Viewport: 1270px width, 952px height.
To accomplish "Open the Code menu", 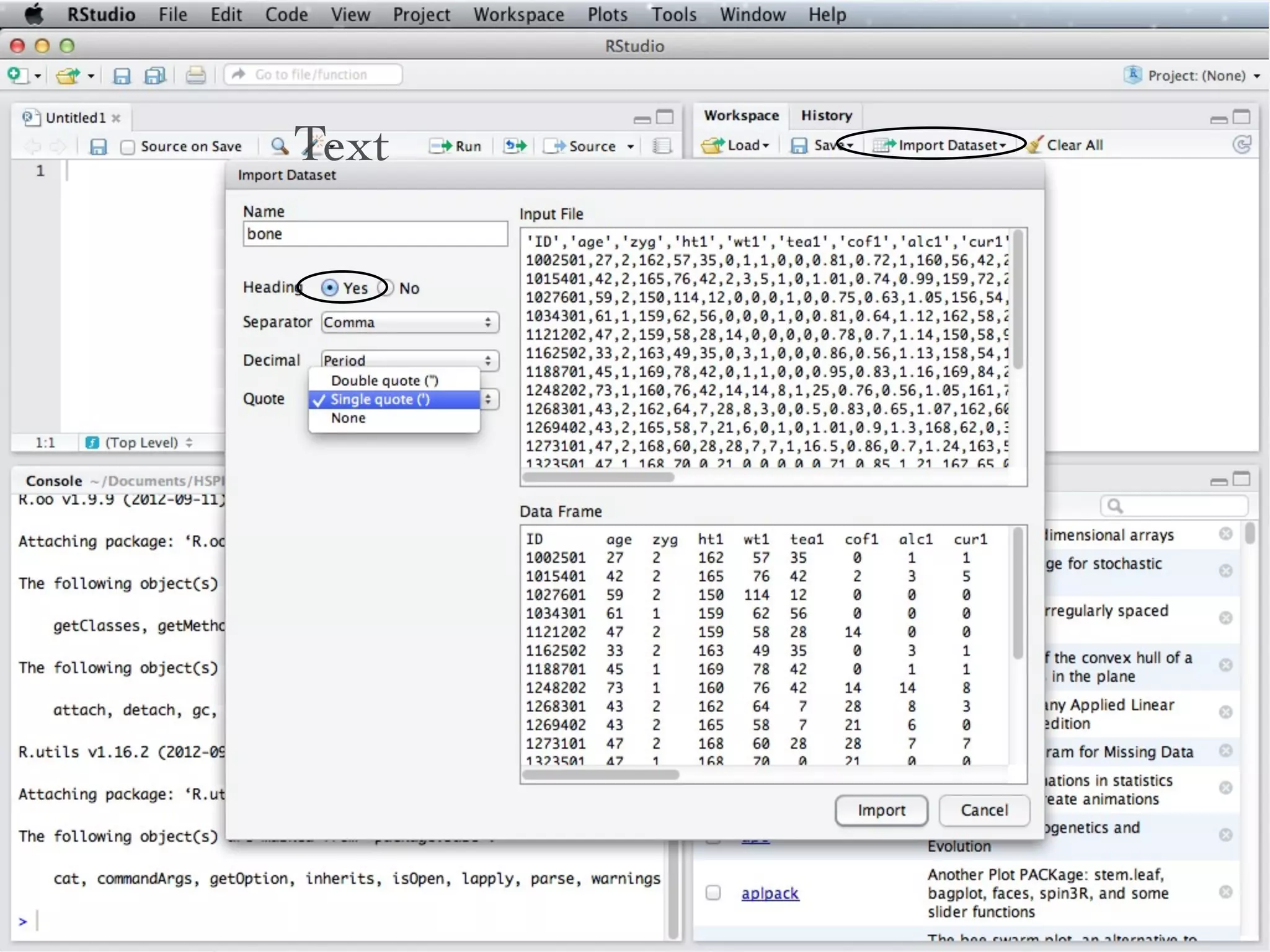I will click(286, 14).
